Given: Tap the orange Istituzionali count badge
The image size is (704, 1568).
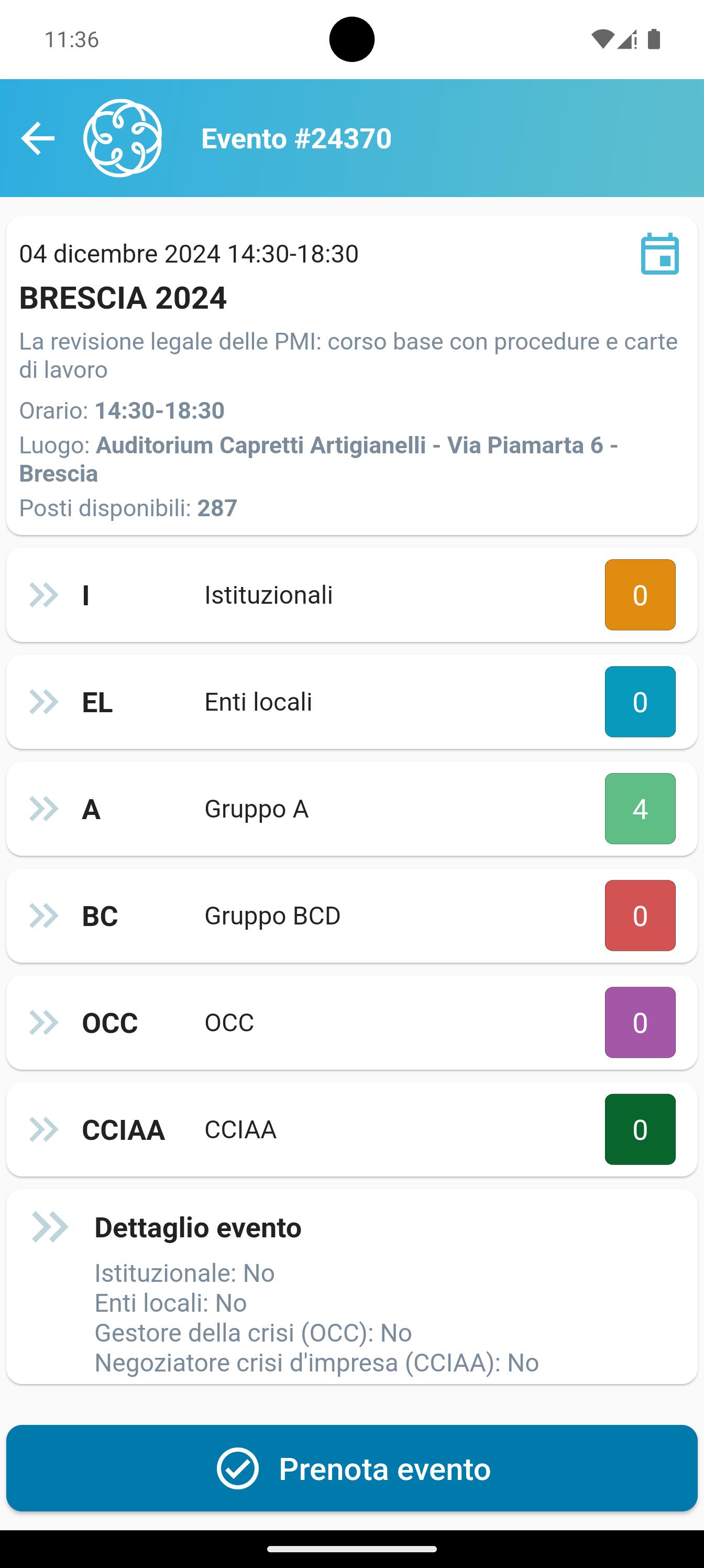Looking at the screenshot, I should pyautogui.click(x=640, y=595).
